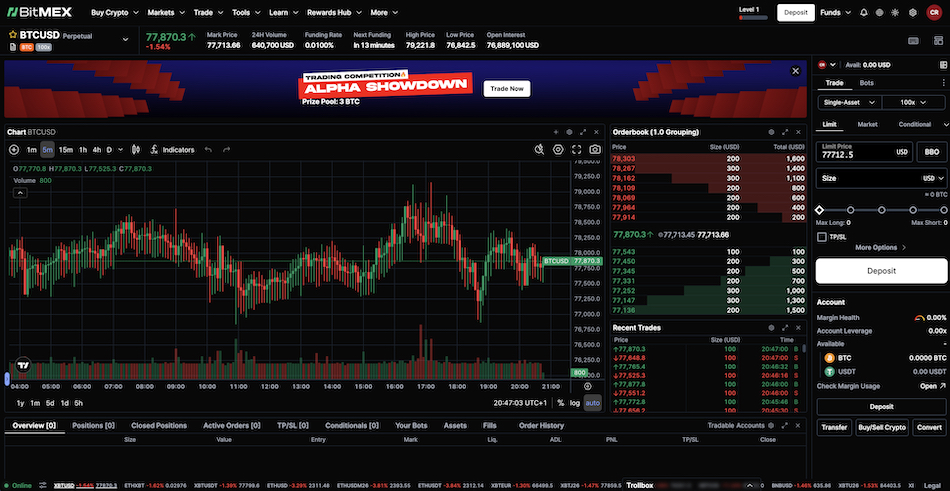Select the 4h chart interval
The image size is (950, 491).
(97, 150)
